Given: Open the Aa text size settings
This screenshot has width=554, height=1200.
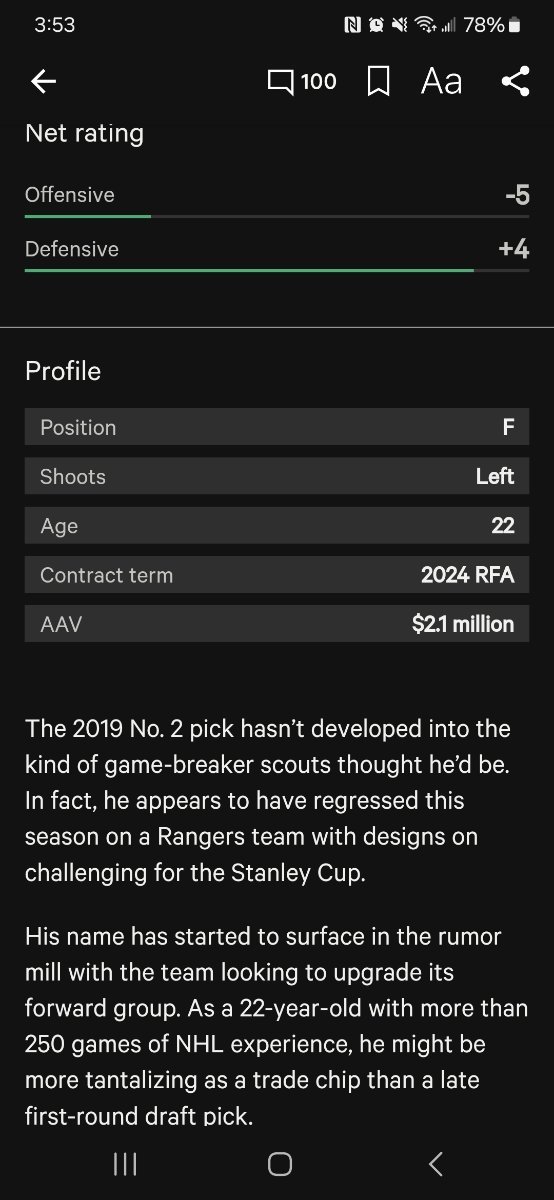Looking at the screenshot, I should pos(441,82).
